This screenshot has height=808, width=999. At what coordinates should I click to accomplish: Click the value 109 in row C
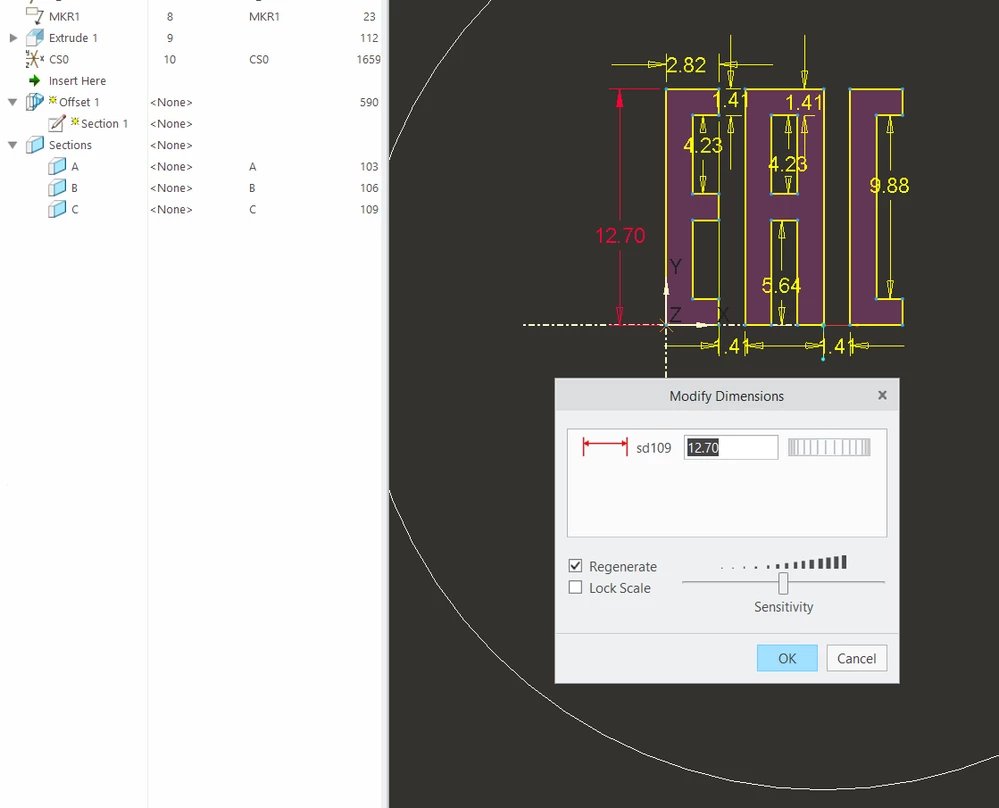coord(369,209)
